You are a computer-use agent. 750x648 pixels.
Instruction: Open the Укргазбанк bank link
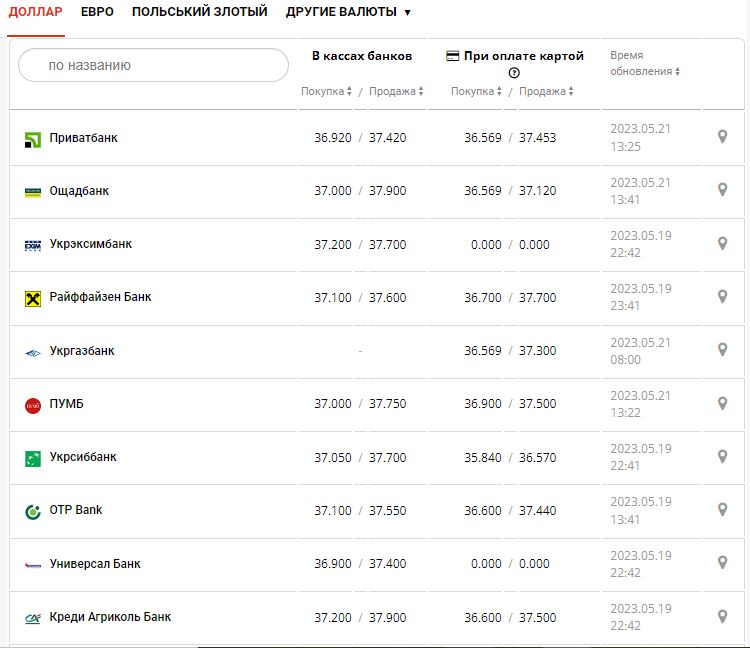(x=82, y=351)
